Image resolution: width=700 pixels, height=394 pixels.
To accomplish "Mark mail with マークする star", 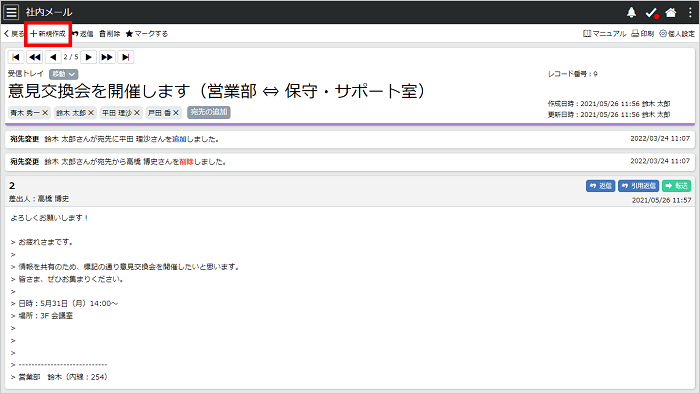I will [x=147, y=33].
